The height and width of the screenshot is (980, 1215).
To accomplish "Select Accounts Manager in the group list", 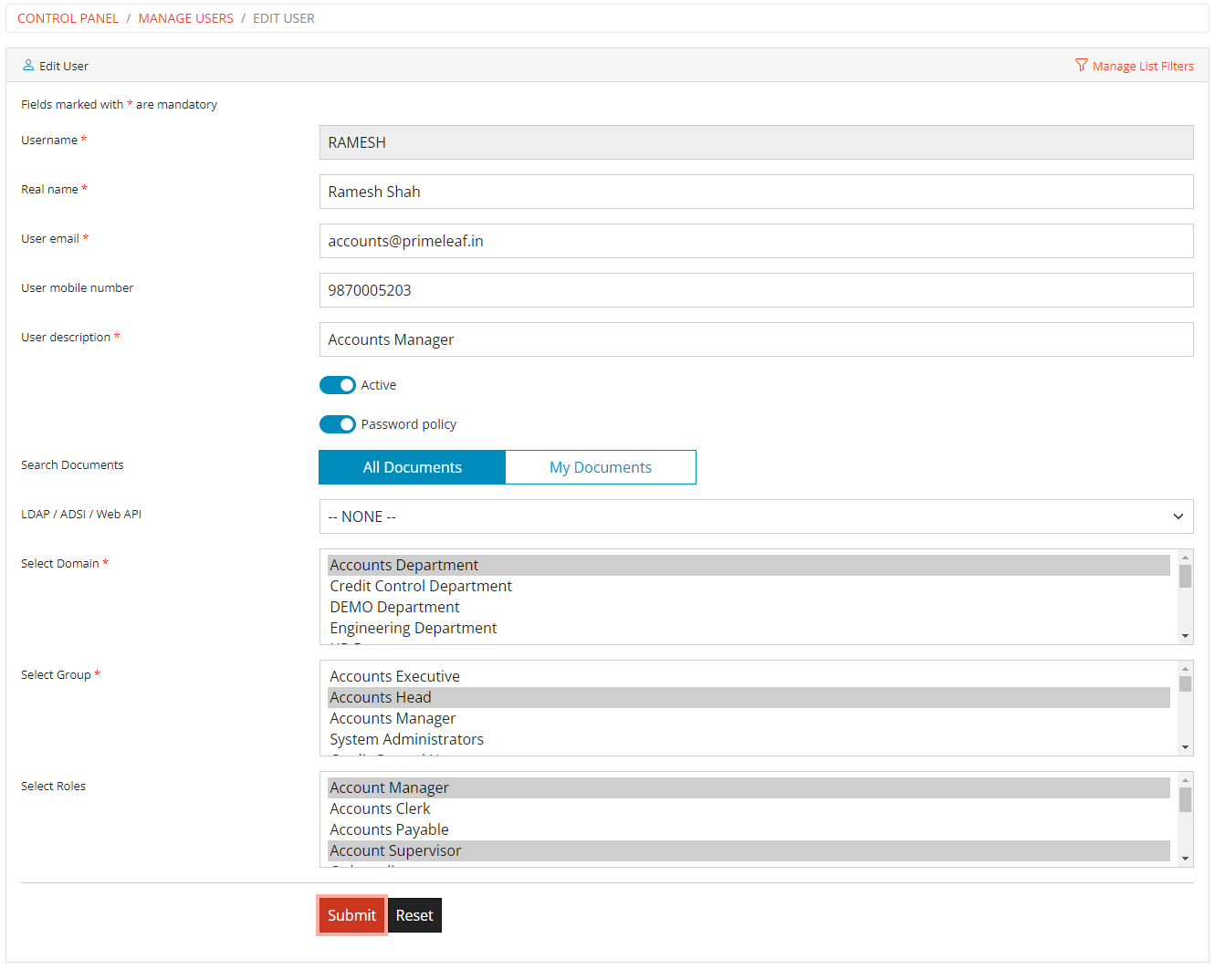I will point(393,718).
